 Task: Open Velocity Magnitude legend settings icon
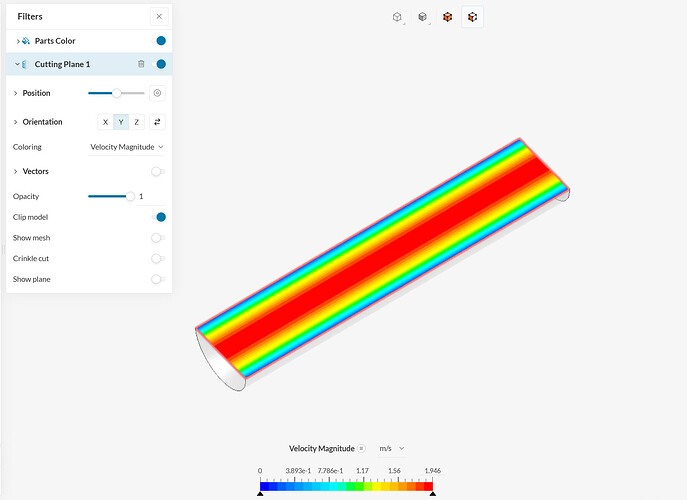[x=361, y=448]
